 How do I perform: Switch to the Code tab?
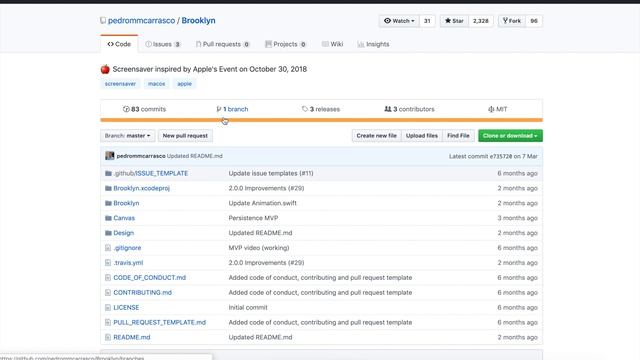pyautogui.click(x=119, y=44)
